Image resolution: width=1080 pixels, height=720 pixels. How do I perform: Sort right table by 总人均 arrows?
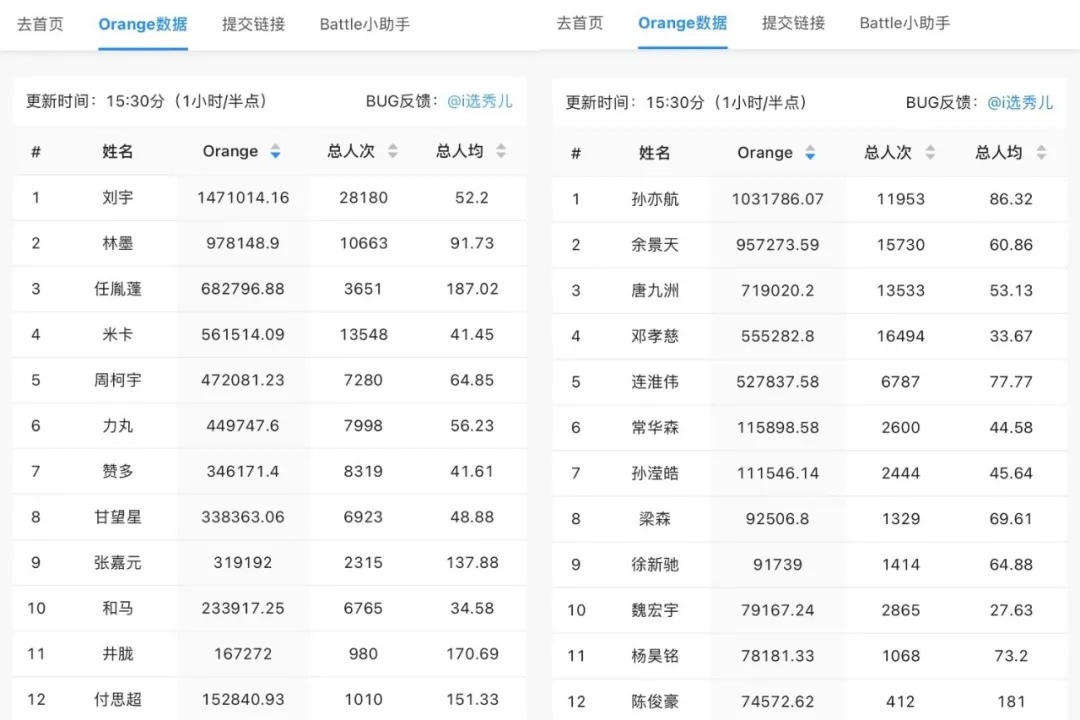[x=1041, y=153]
